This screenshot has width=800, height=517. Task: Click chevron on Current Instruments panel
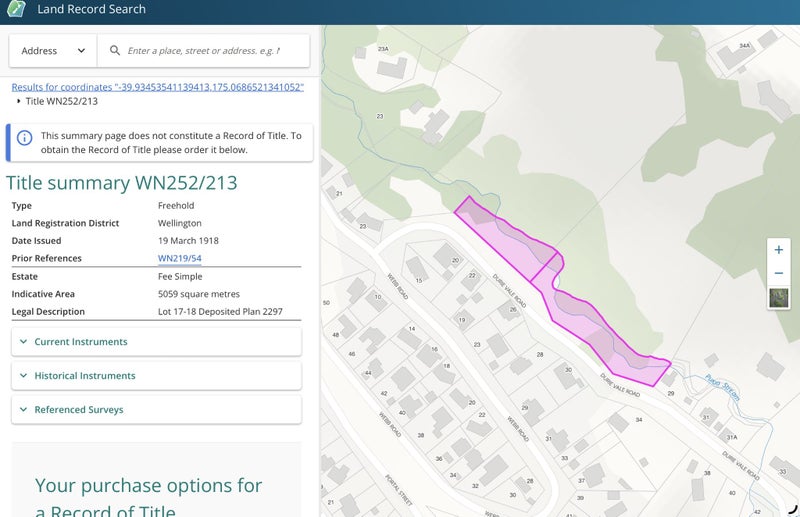23,342
